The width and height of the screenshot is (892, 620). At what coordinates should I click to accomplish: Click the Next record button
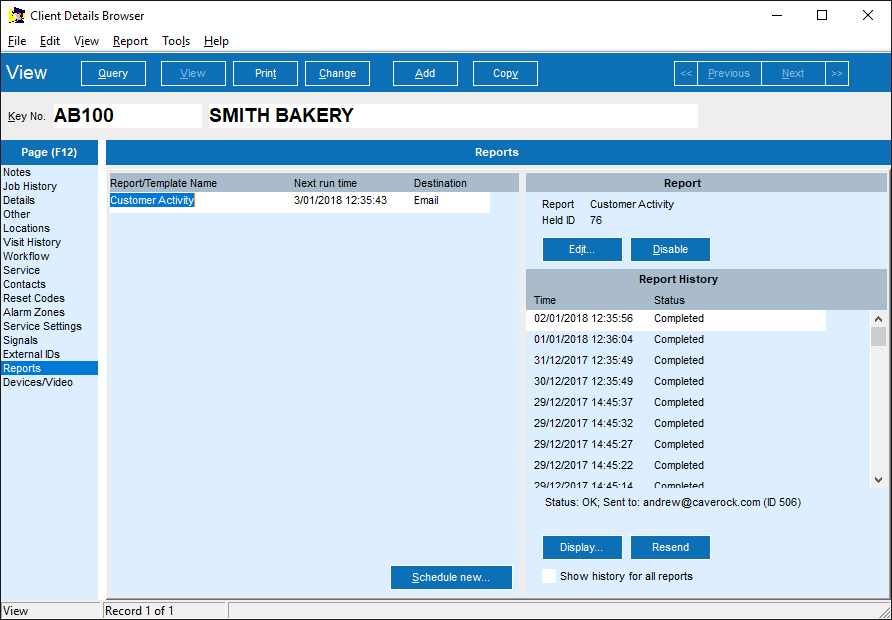pos(793,73)
